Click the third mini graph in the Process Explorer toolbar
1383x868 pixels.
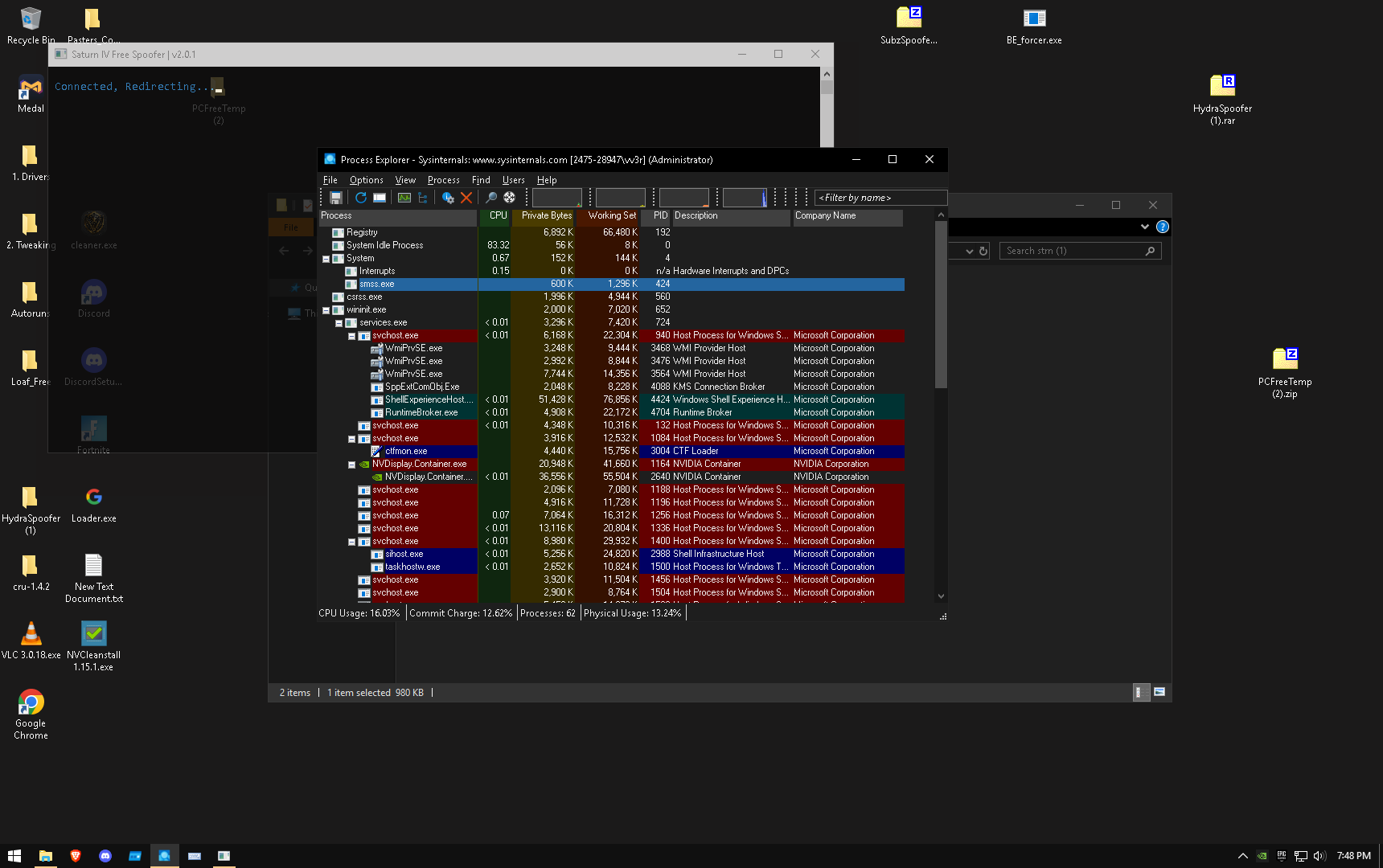click(x=683, y=198)
